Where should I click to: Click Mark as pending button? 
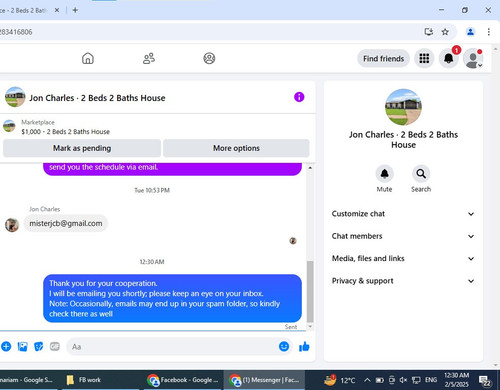pyautogui.click(x=82, y=148)
